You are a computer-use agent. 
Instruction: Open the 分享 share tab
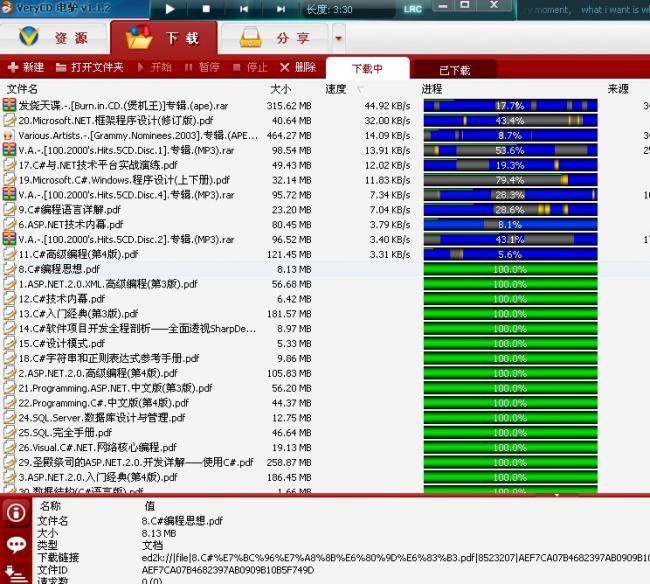[274, 38]
